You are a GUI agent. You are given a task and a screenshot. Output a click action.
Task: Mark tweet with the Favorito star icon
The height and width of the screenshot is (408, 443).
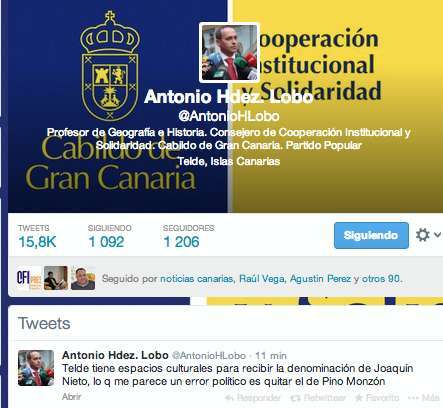pyautogui.click(x=359, y=397)
